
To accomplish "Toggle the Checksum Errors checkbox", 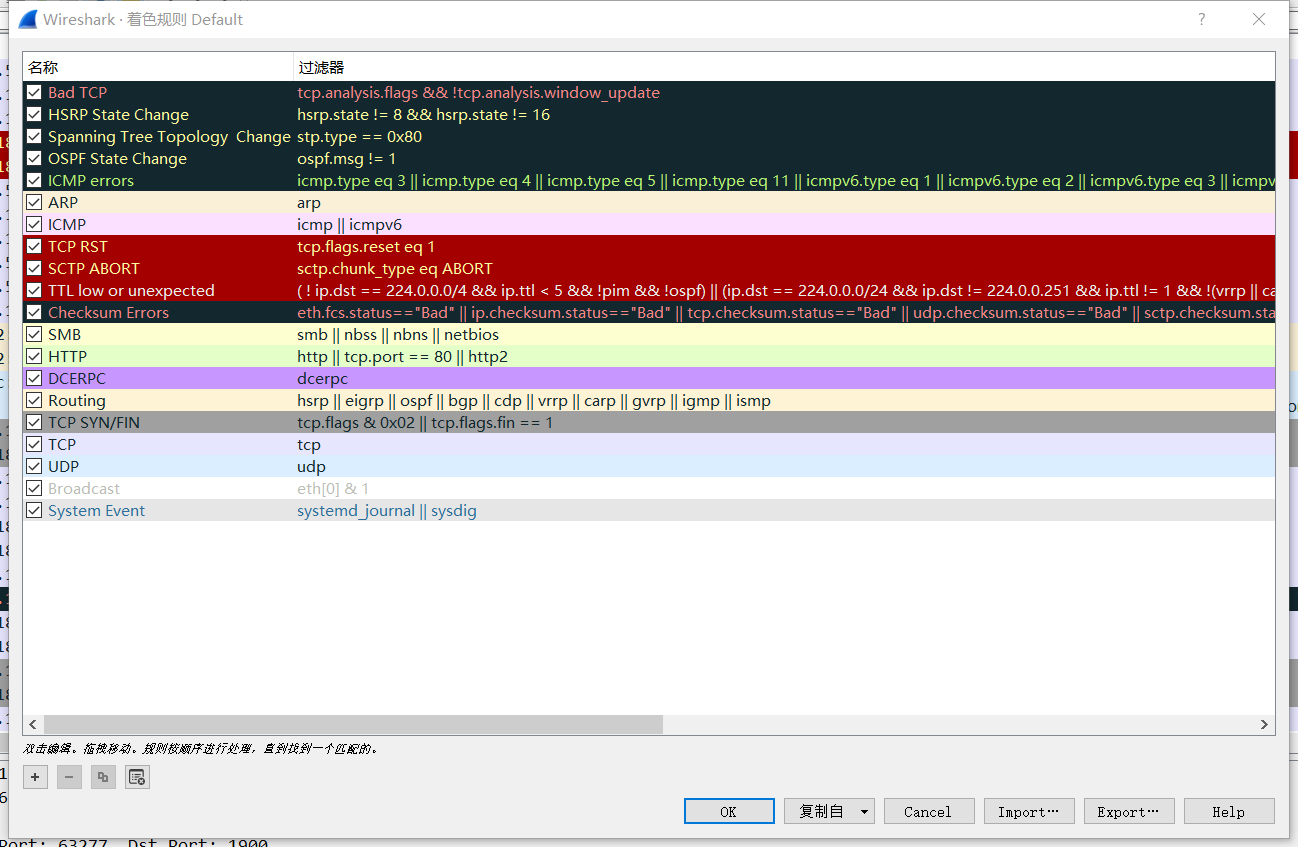I will (34, 312).
